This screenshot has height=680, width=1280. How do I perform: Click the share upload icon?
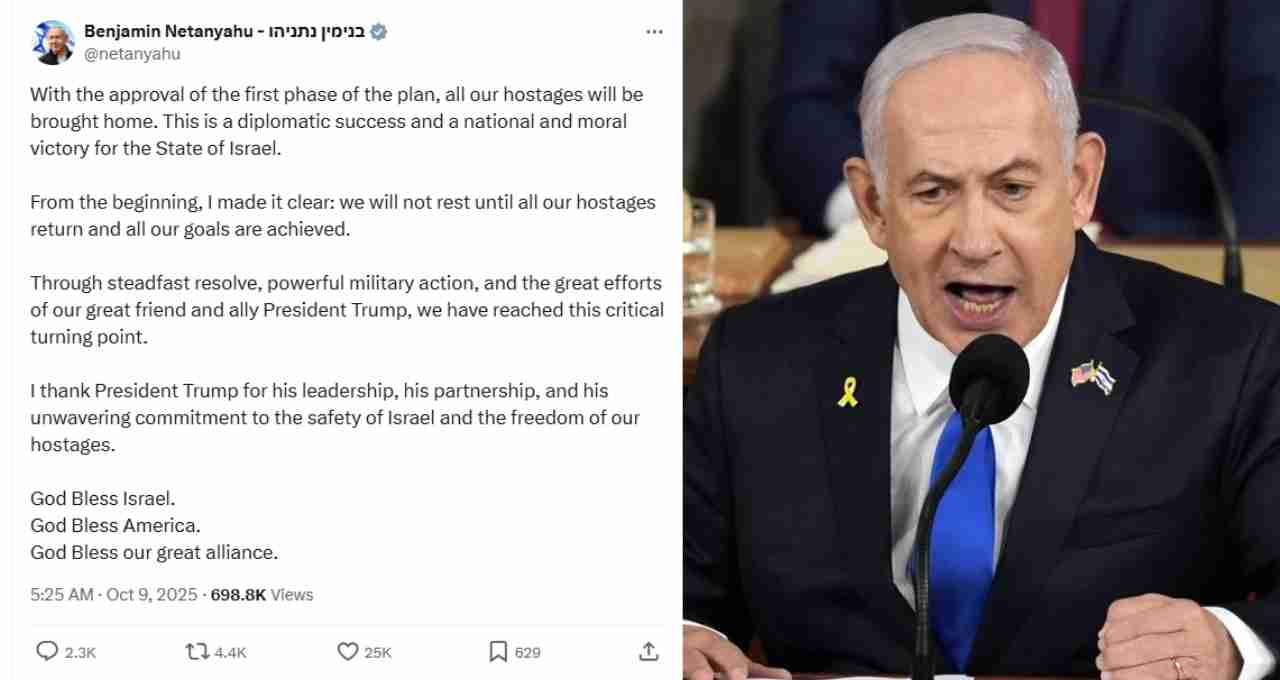point(649,651)
